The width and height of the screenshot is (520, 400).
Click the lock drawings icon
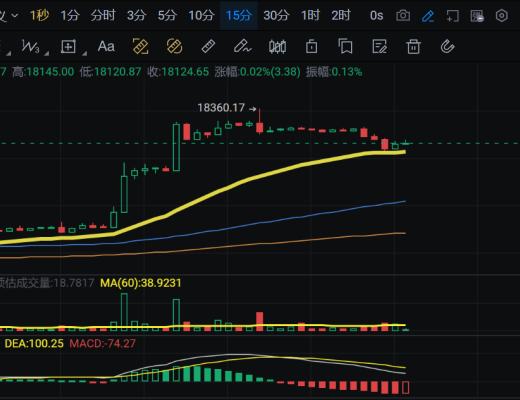(311, 46)
